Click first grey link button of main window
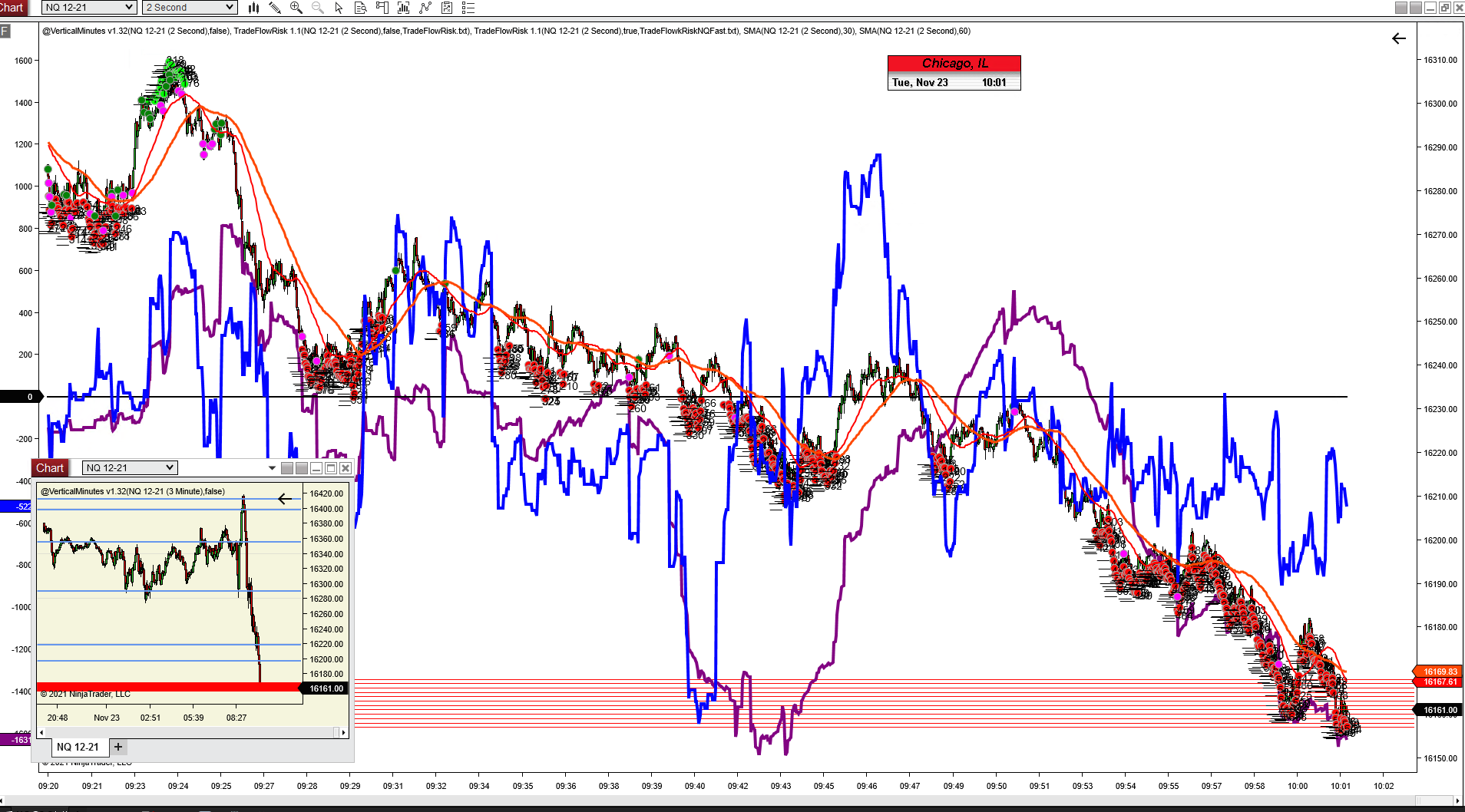The image size is (1465, 812). tap(1401, 8)
